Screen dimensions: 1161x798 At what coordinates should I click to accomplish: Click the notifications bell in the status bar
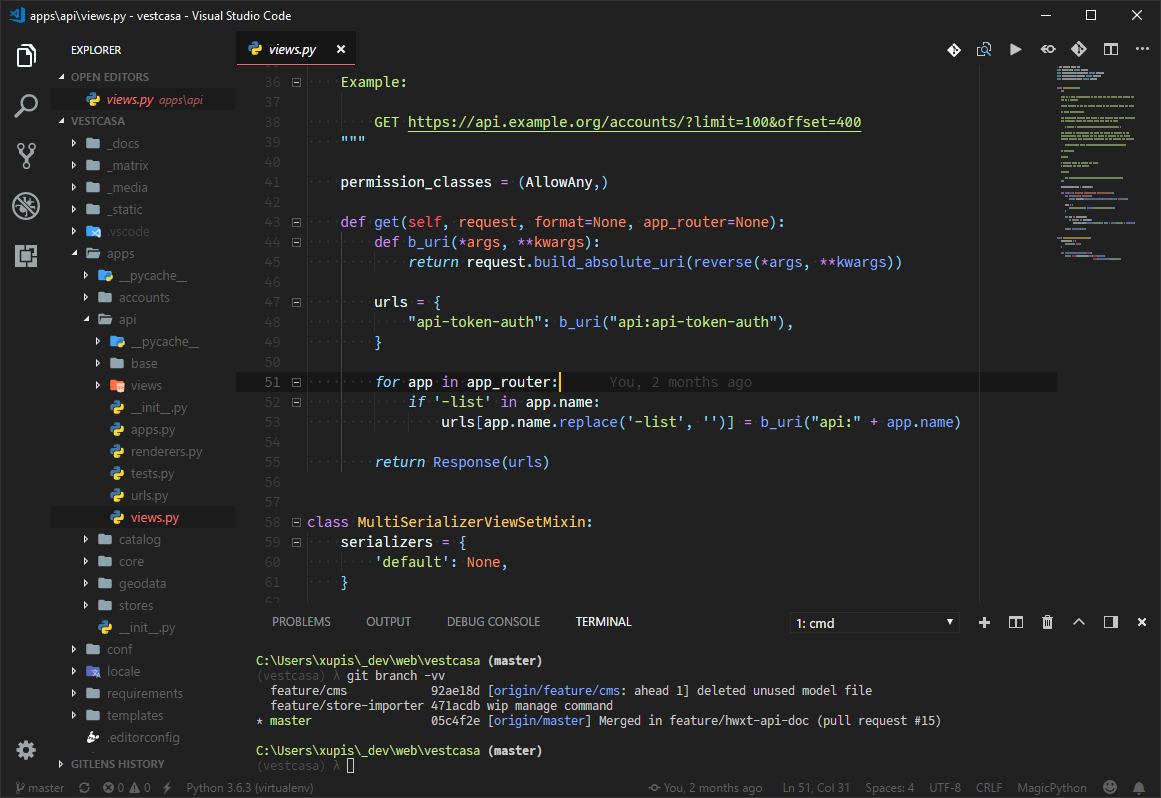click(1140, 787)
